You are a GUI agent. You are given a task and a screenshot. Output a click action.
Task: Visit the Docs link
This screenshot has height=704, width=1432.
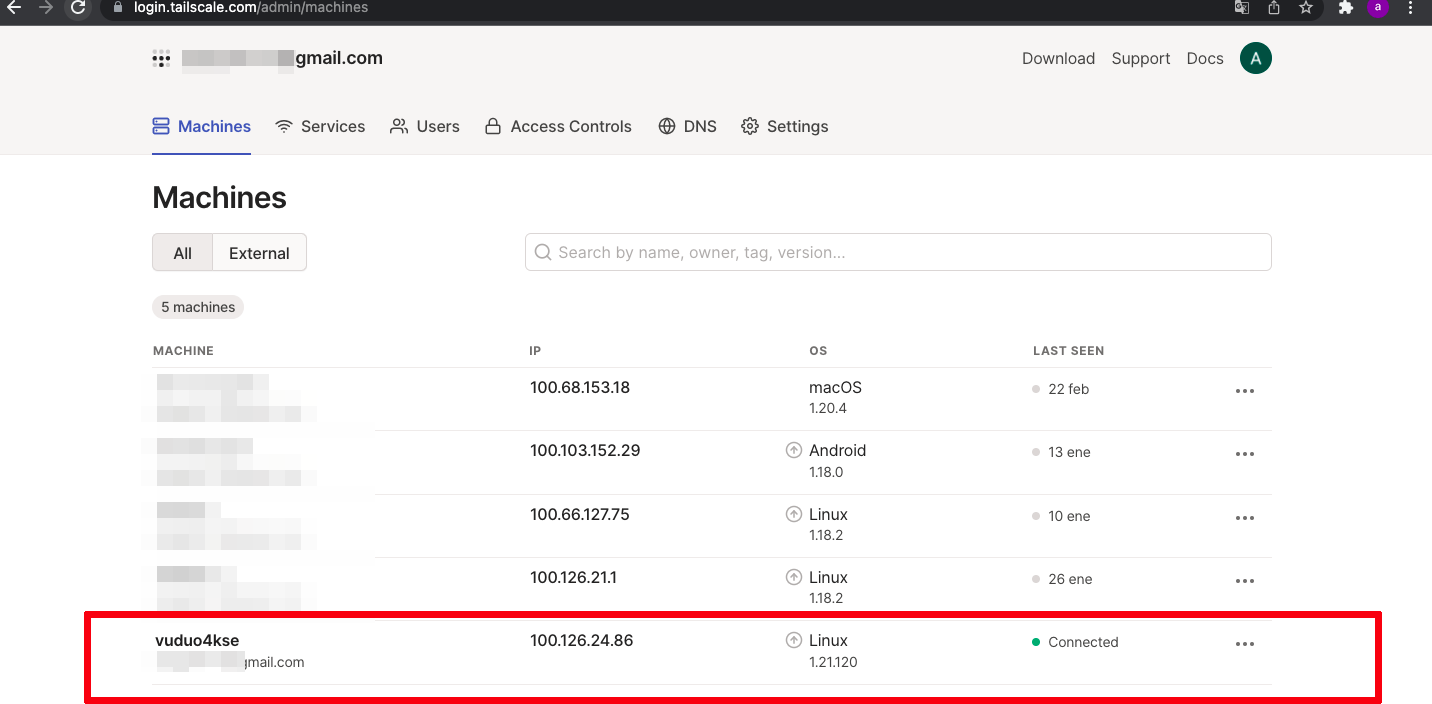pos(1204,59)
